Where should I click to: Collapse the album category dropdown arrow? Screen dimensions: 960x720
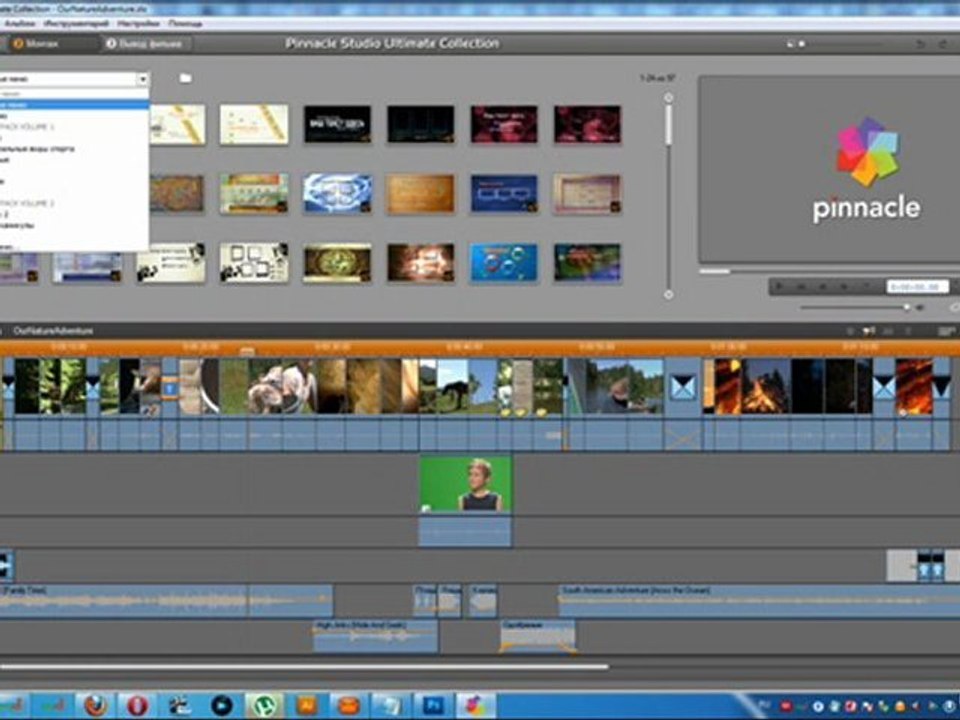(x=143, y=79)
